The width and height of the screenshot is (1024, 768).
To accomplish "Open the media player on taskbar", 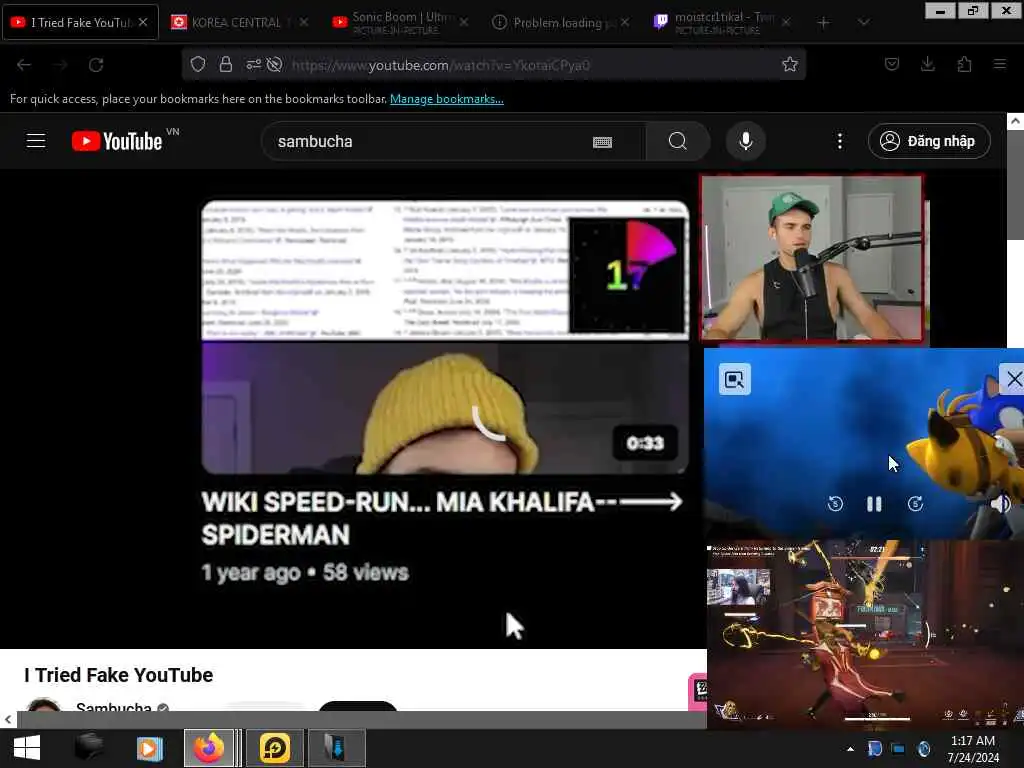I will 150,748.
